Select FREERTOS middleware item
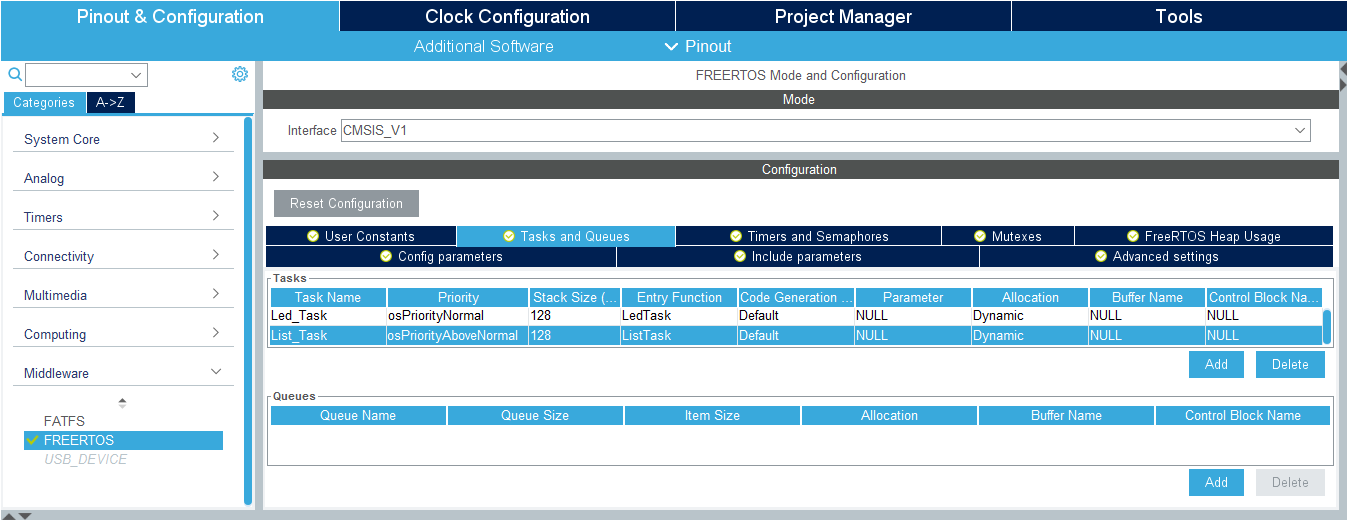This screenshot has width=1349, height=522. point(123,440)
